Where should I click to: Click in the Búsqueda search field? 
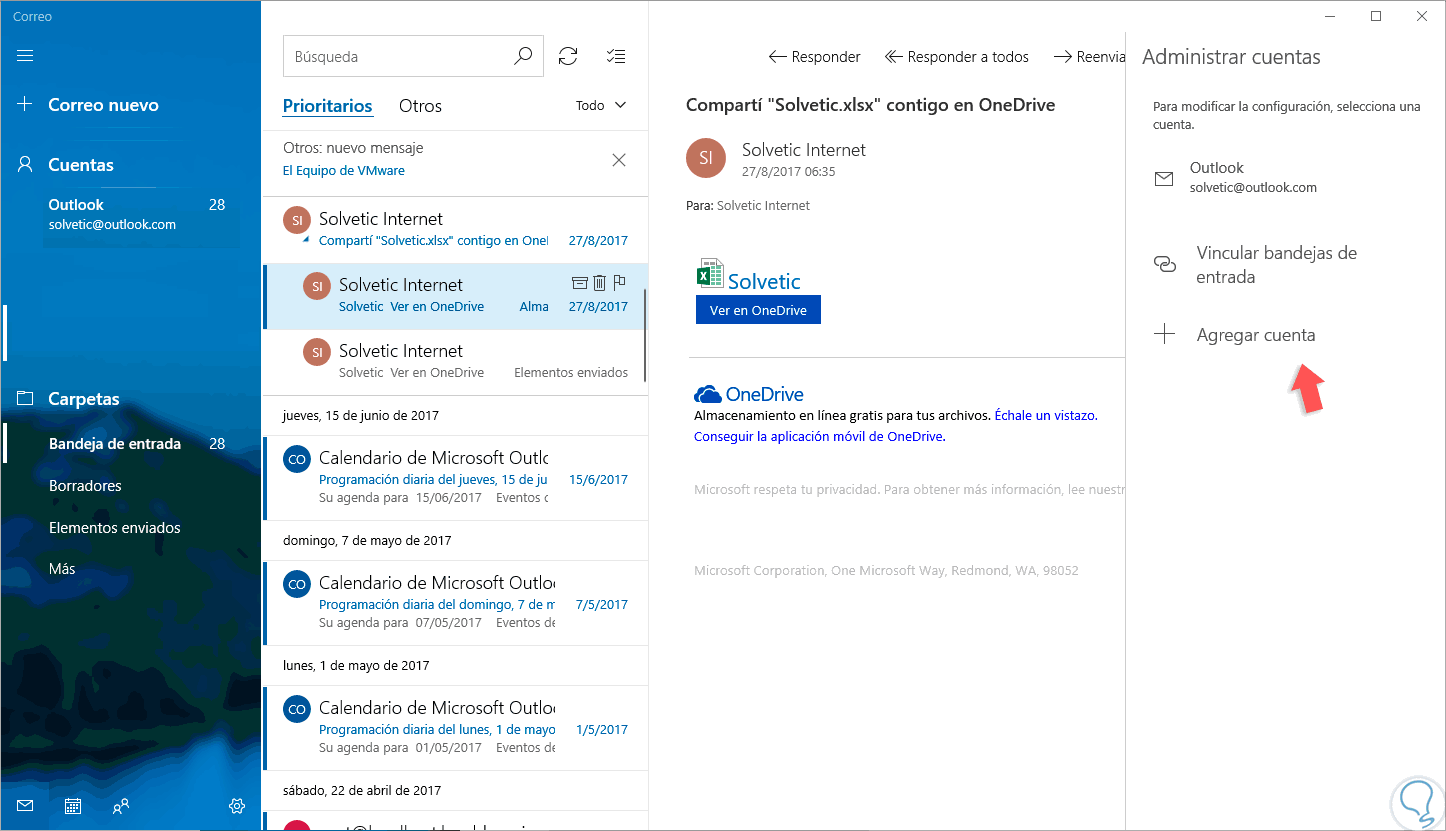tap(400, 57)
